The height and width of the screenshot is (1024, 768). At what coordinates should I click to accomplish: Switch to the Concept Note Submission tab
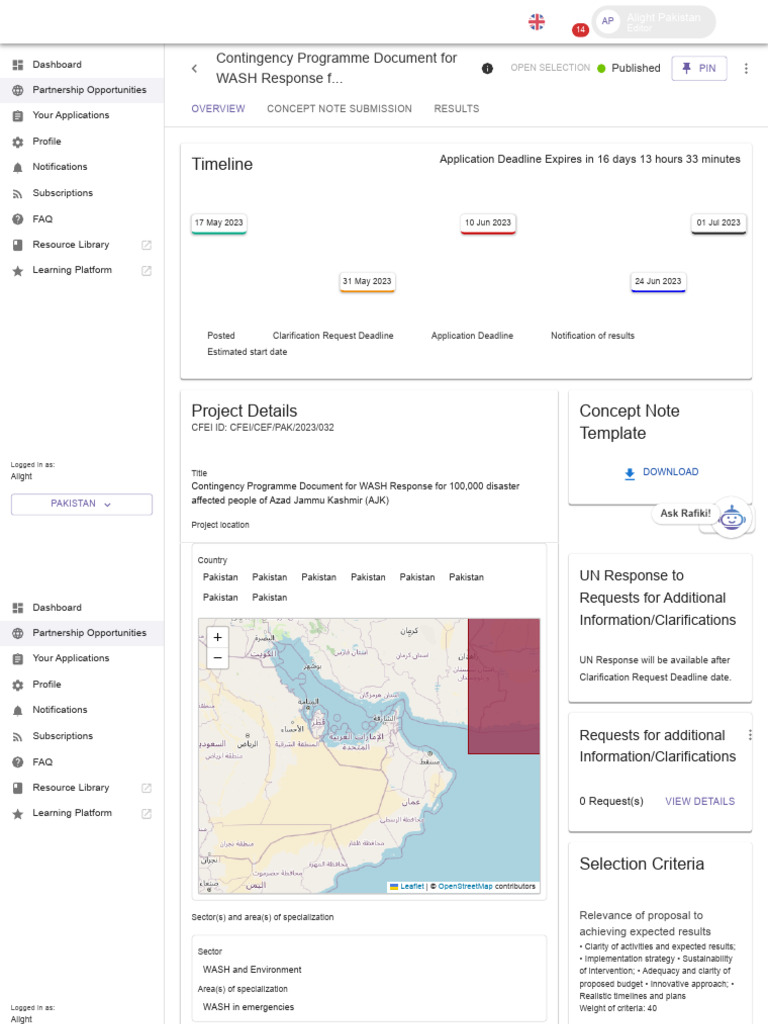[339, 109]
